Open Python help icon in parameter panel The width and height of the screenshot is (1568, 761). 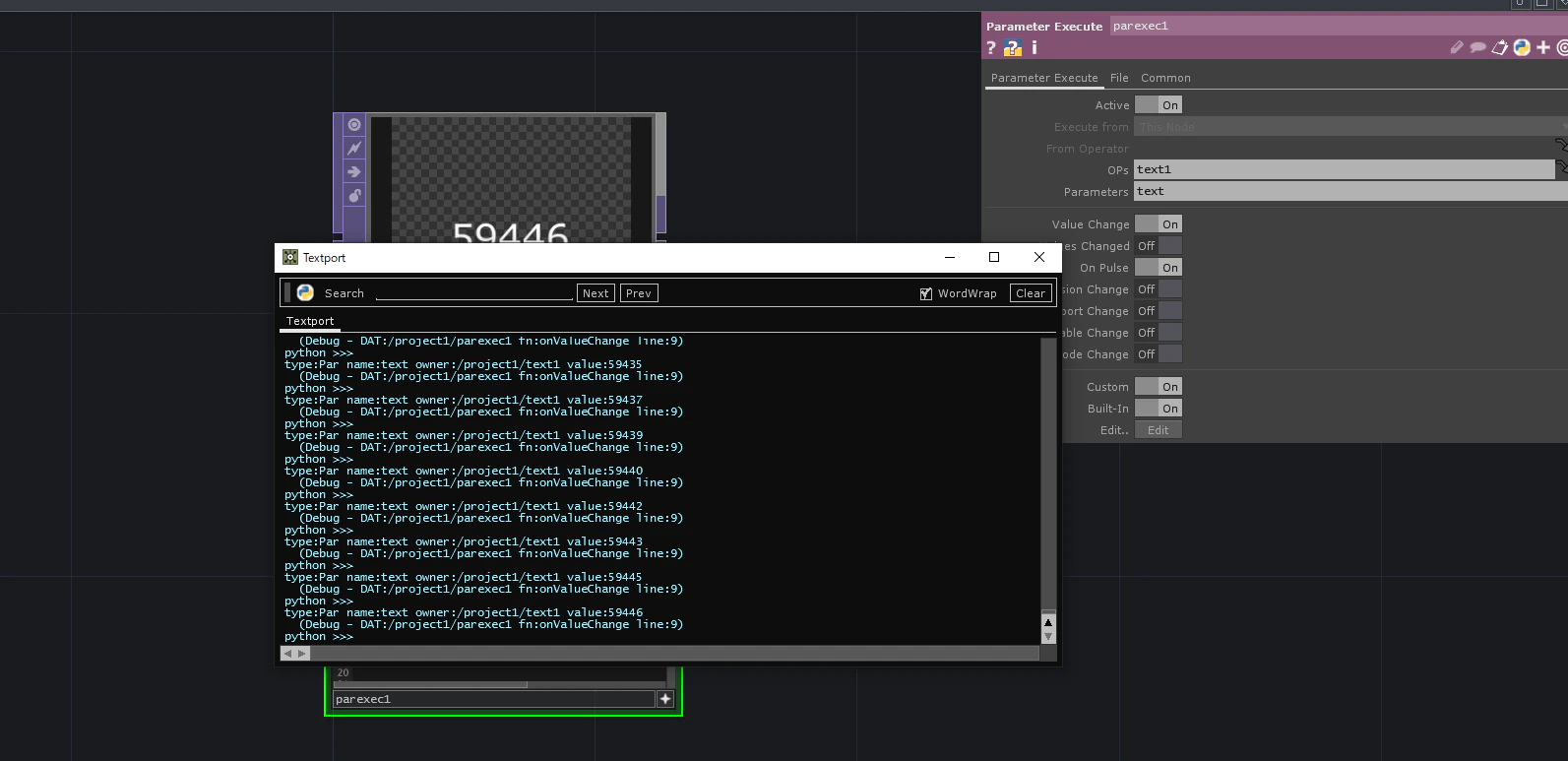click(1013, 47)
